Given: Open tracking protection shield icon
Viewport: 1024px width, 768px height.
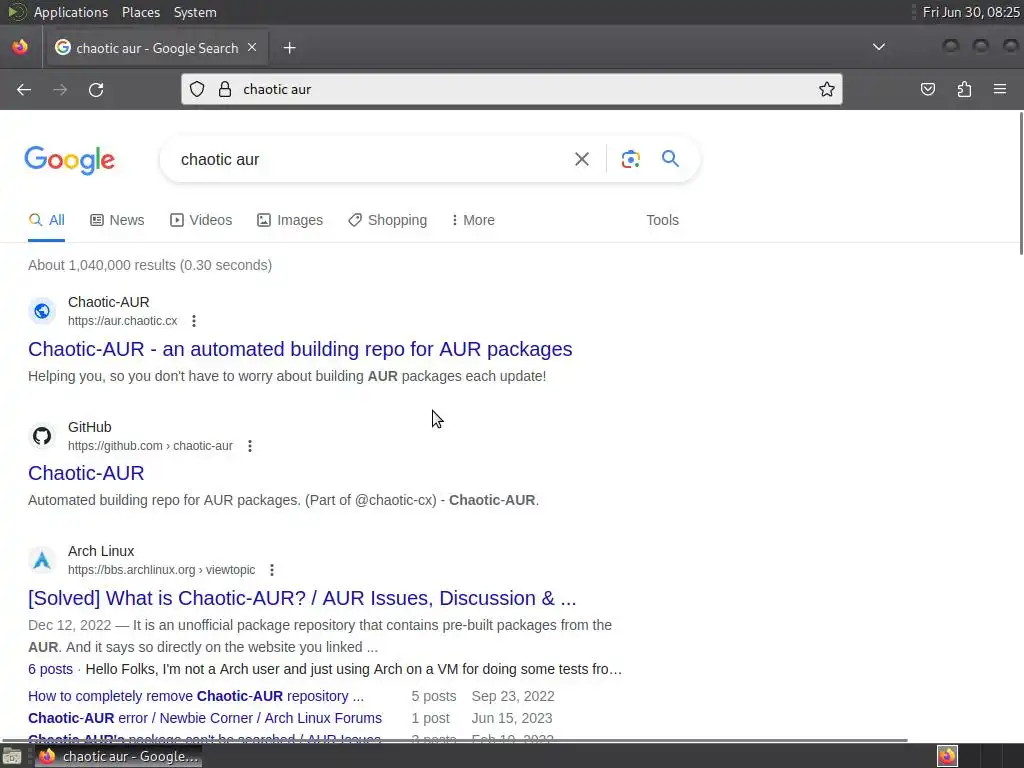Looking at the screenshot, I should pos(197,89).
